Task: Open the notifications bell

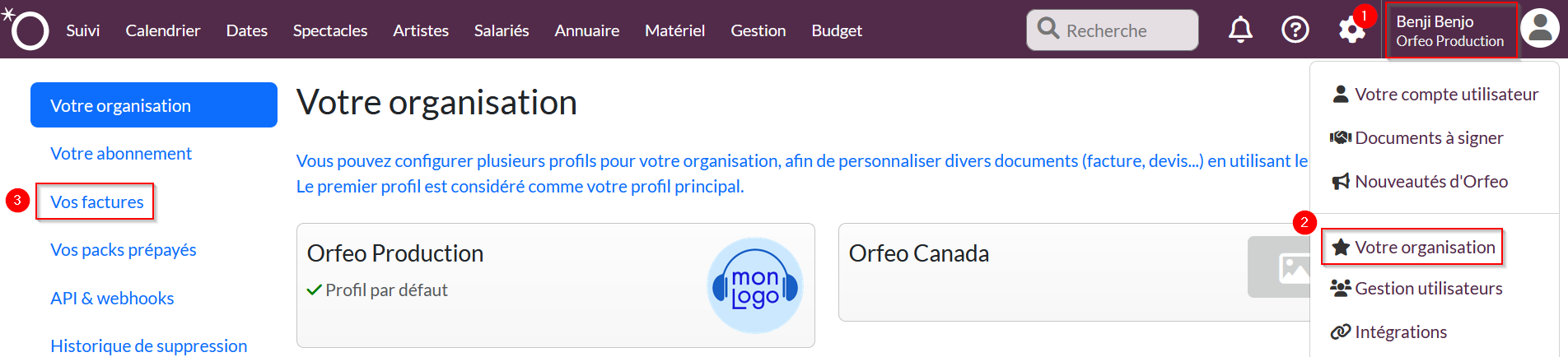Action: point(1240,30)
